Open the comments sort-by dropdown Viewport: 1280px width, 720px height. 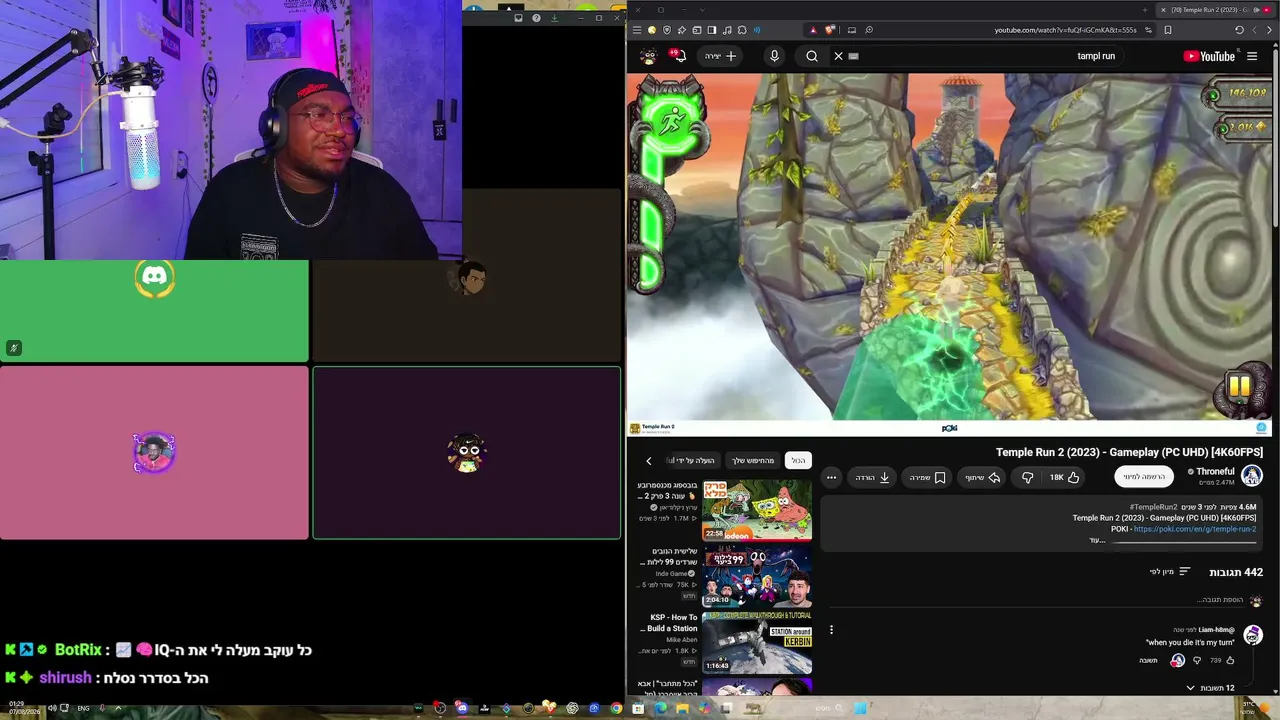[x=1170, y=572]
